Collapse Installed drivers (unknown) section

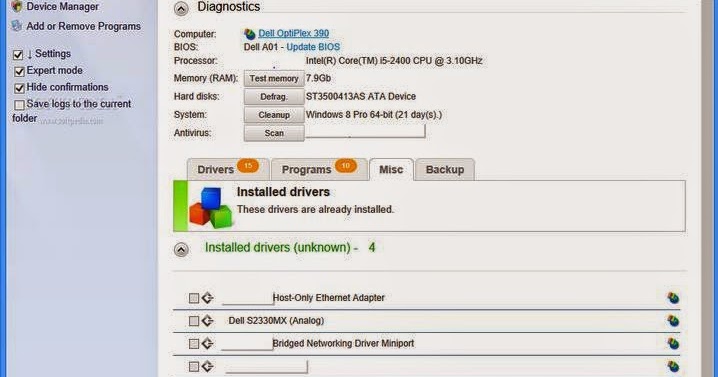pyautogui.click(x=181, y=250)
